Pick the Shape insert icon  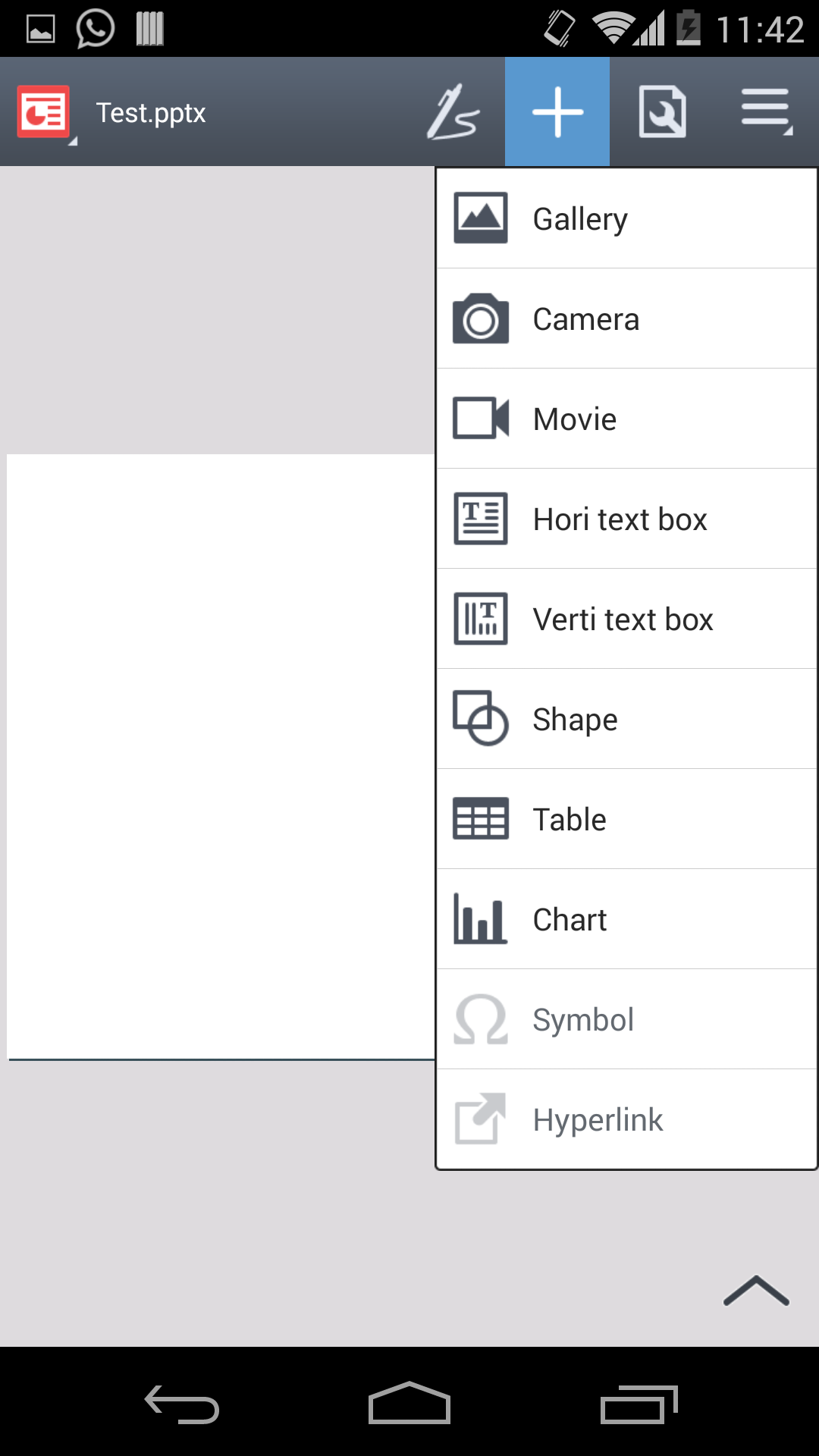(x=481, y=718)
